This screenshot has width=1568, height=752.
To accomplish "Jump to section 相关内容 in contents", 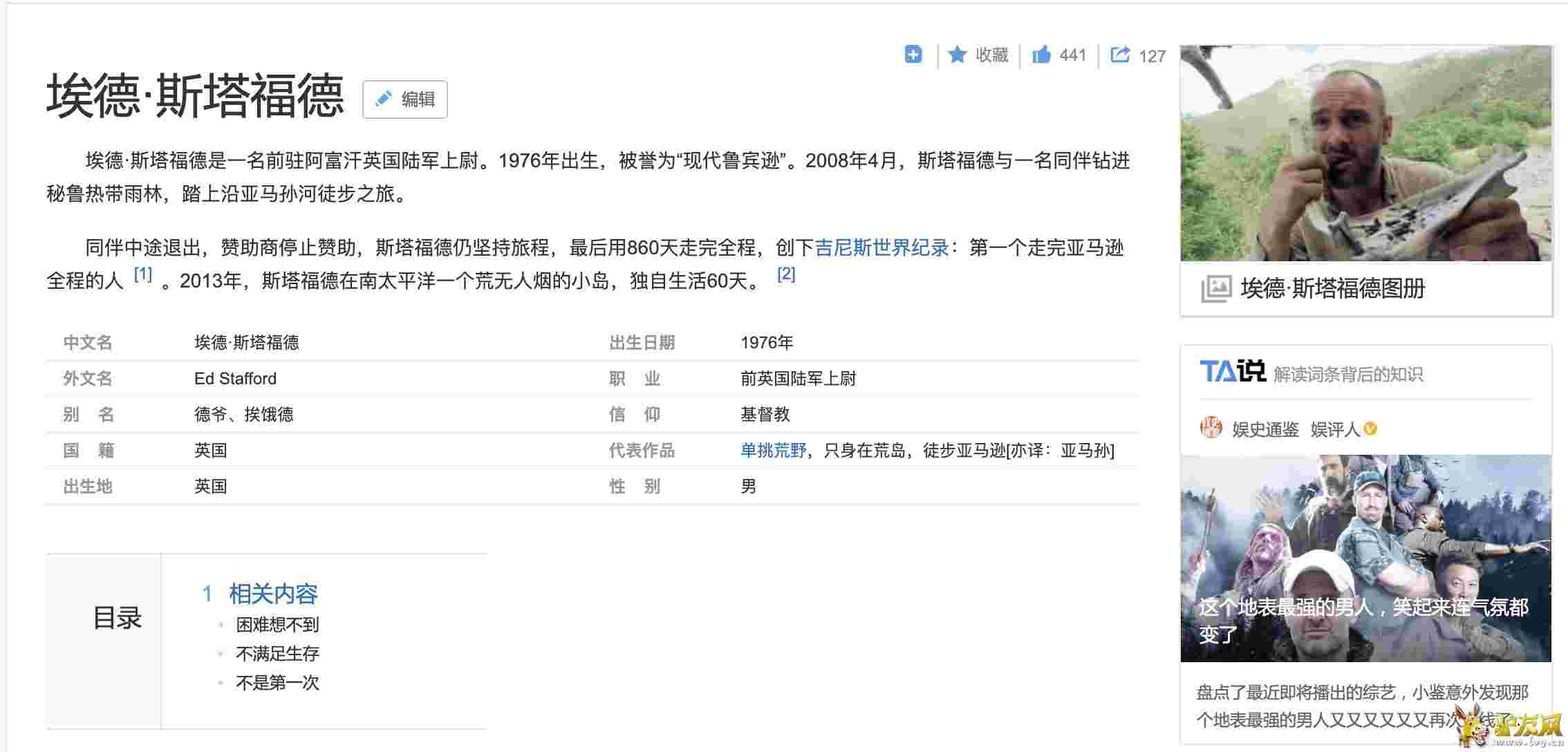I will pos(272,594).
